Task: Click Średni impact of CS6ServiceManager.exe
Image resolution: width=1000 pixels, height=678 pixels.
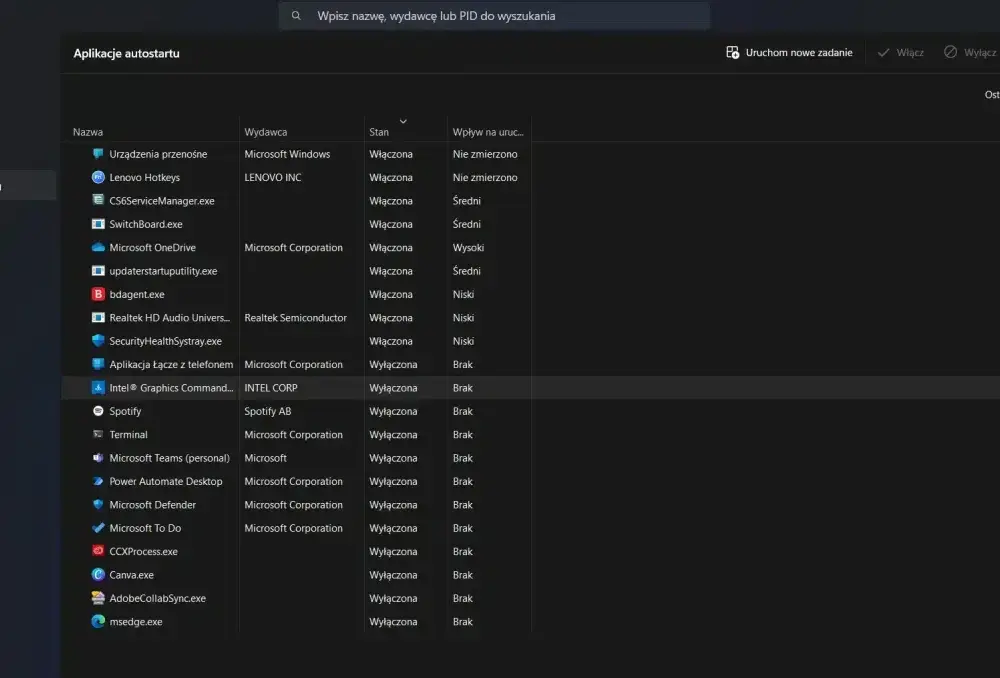Action: (x=467, y=200)
